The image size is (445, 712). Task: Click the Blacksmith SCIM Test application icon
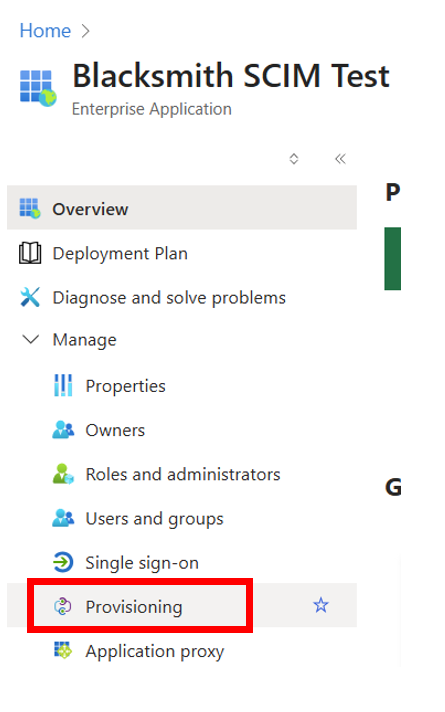click(38, 88)
